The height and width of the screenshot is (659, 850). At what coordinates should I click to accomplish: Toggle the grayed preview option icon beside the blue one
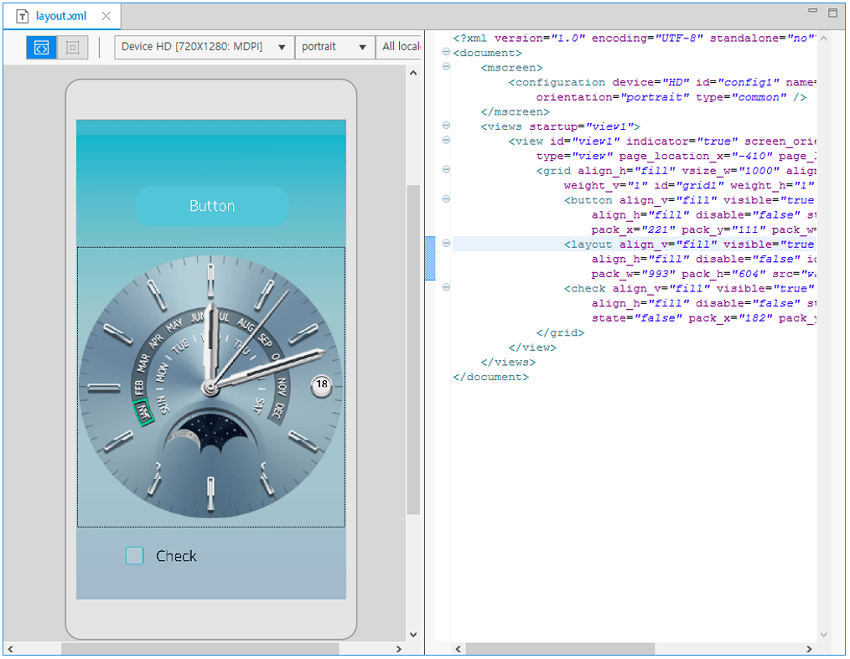[71, 47]
